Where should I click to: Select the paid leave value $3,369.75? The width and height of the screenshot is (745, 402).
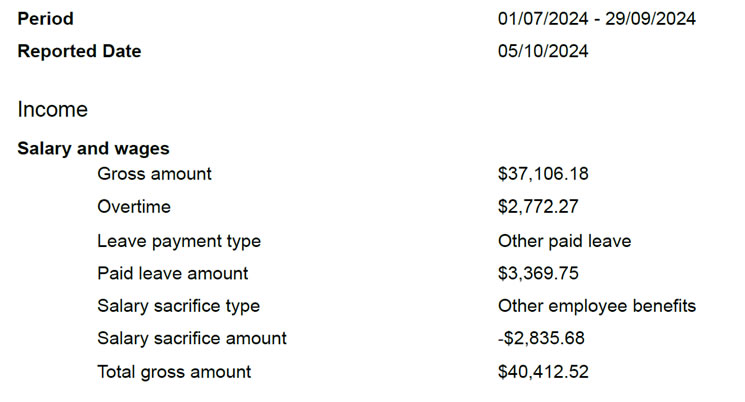coord(538,273)
